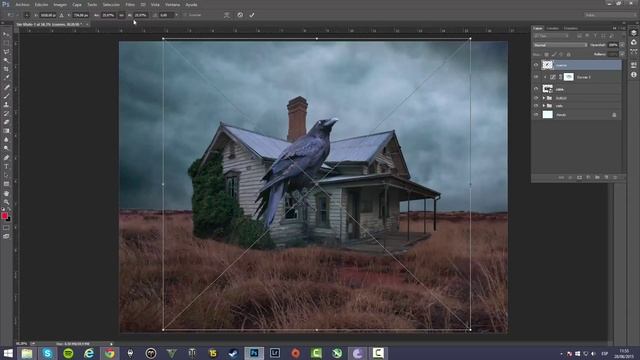Open the Imagen menu
This screenshot has width=640, height=360.
(60, 4)
